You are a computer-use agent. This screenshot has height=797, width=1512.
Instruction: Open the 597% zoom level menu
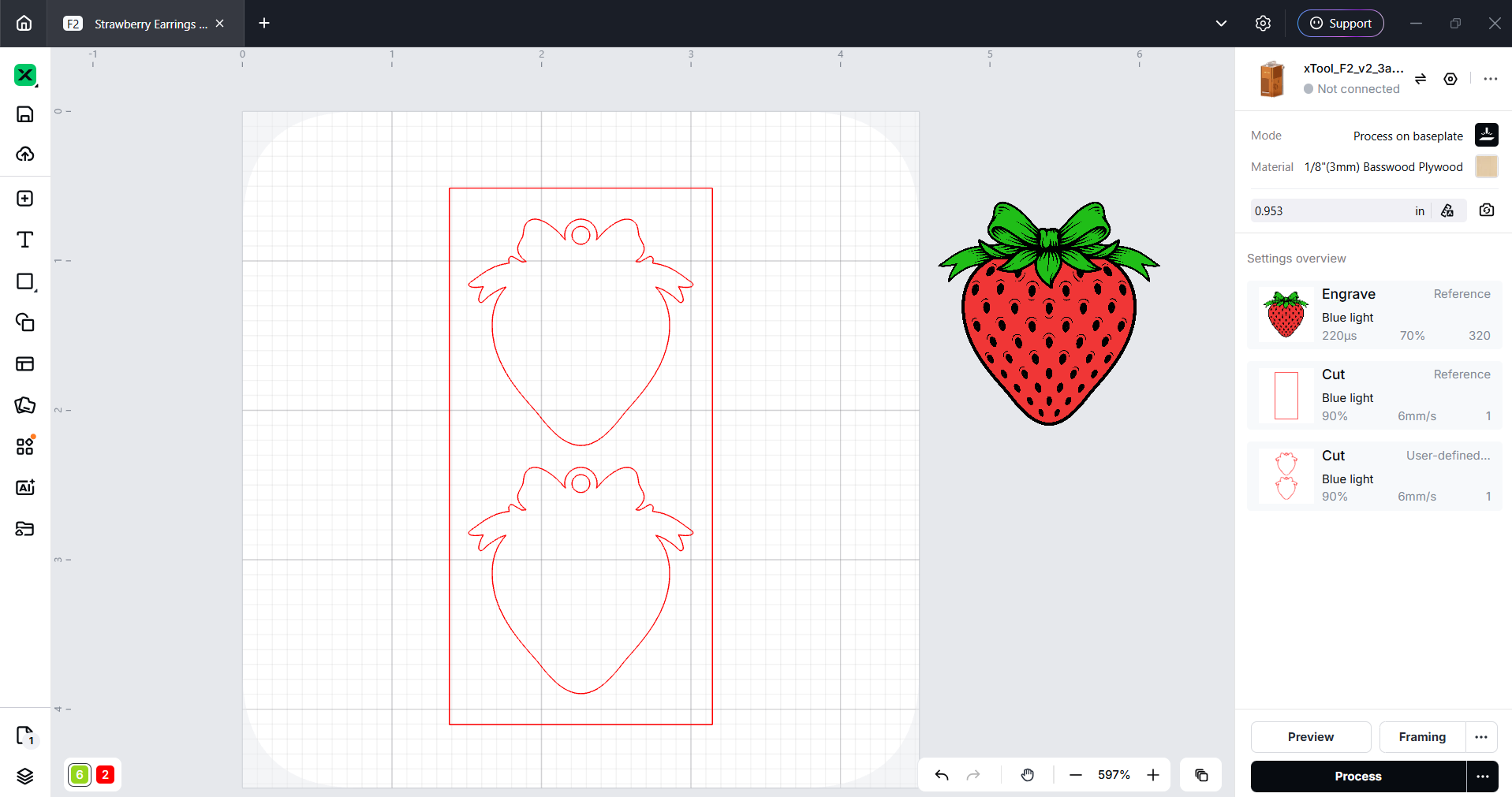coord(1114,775)
